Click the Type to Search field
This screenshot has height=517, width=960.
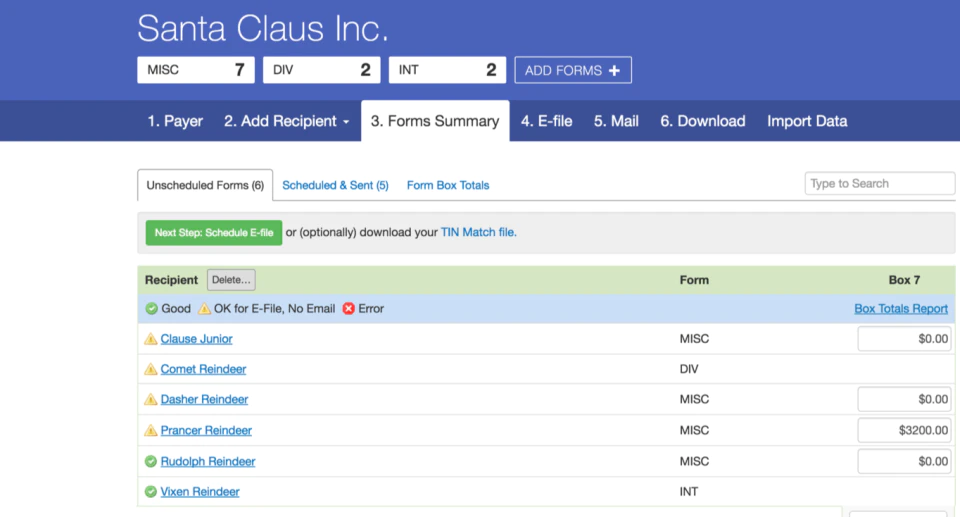[879, 183]
